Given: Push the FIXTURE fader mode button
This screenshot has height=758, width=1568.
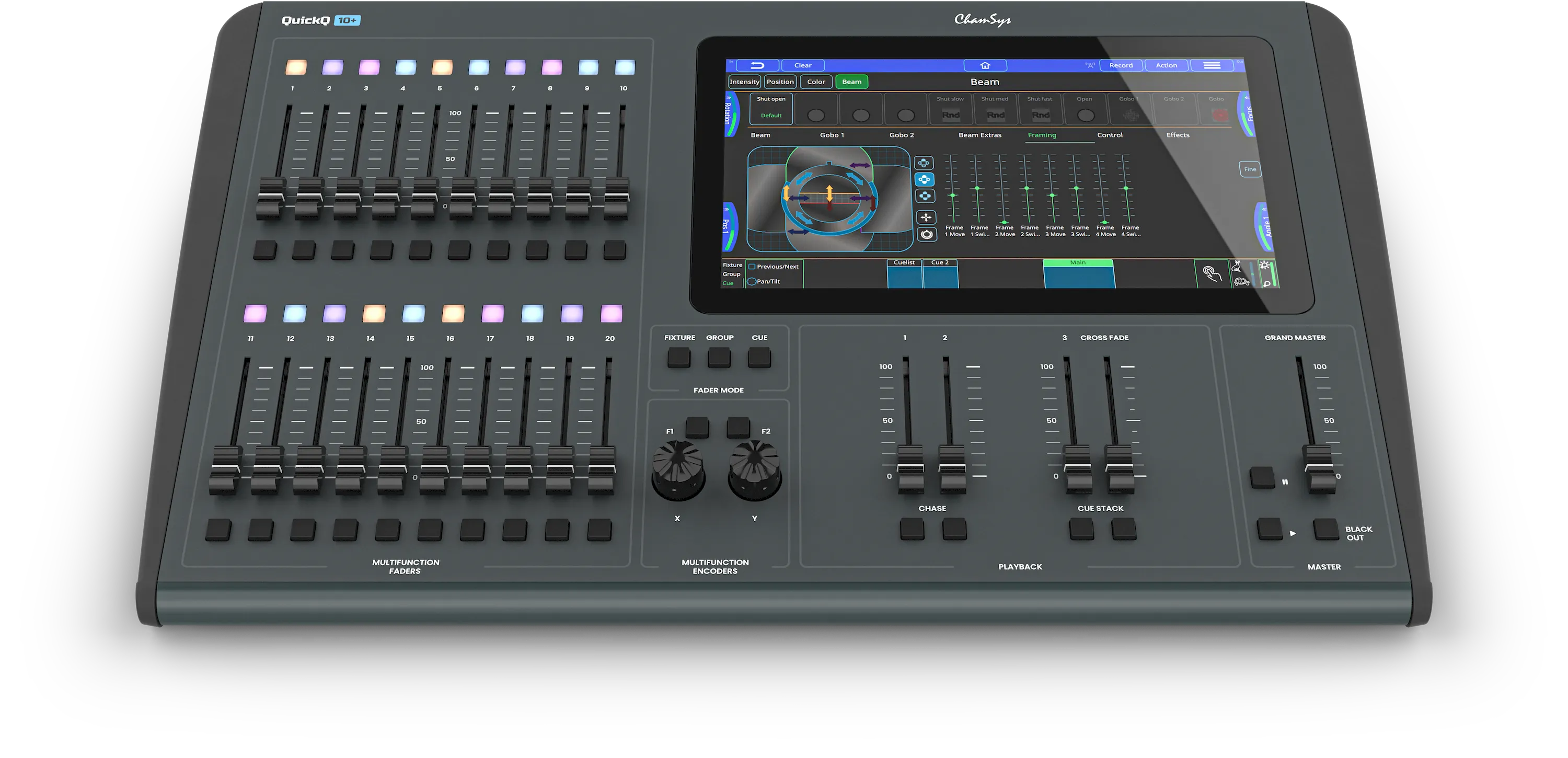Looking at the screenshot, I should point(679,358).
